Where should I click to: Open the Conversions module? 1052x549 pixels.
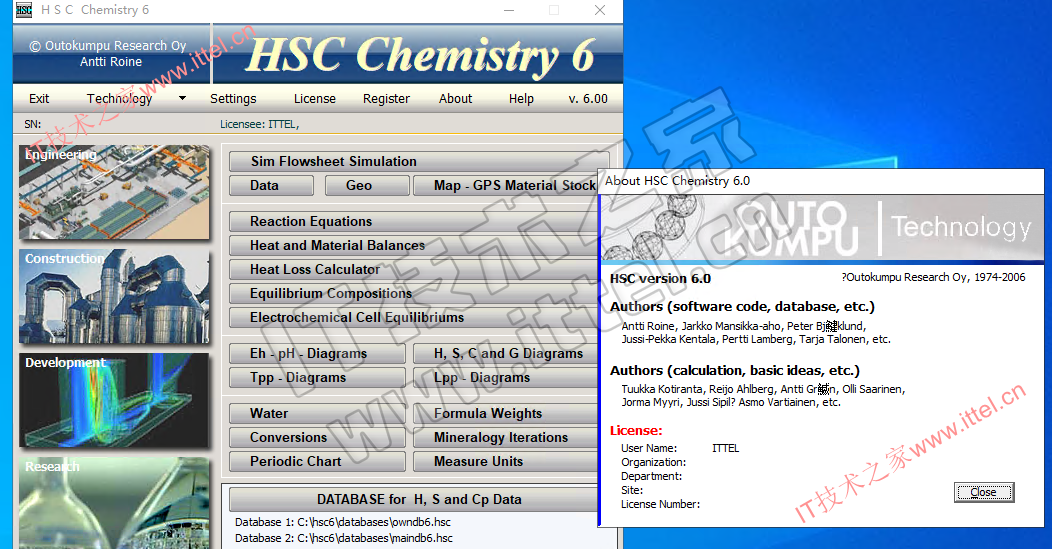pos(317,438)
